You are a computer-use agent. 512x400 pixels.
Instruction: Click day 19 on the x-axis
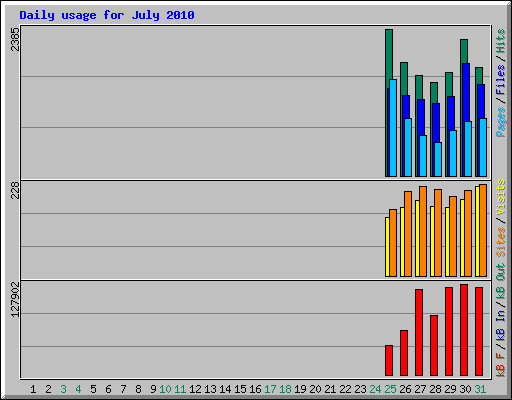click(x=300, y=389)
